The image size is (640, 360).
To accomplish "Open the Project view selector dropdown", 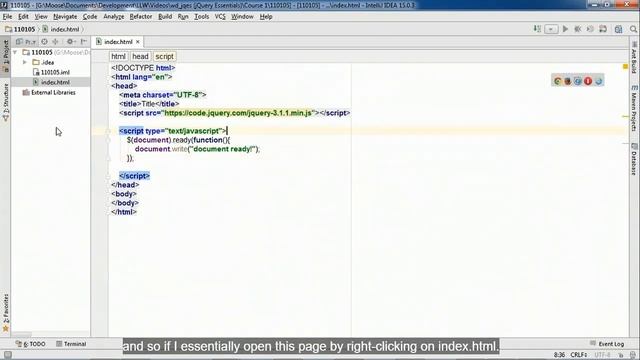I will coord(26,42).
